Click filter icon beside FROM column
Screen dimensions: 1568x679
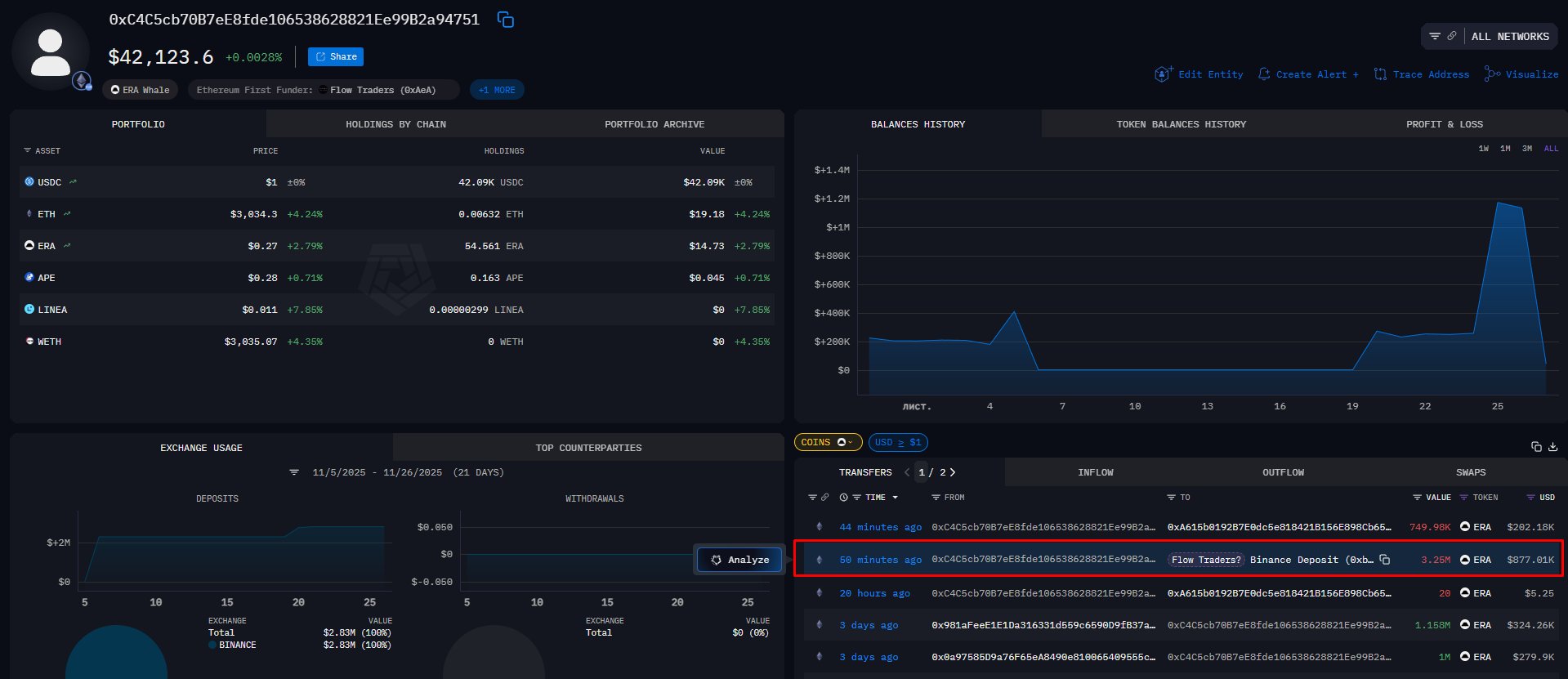coord(936,498)
